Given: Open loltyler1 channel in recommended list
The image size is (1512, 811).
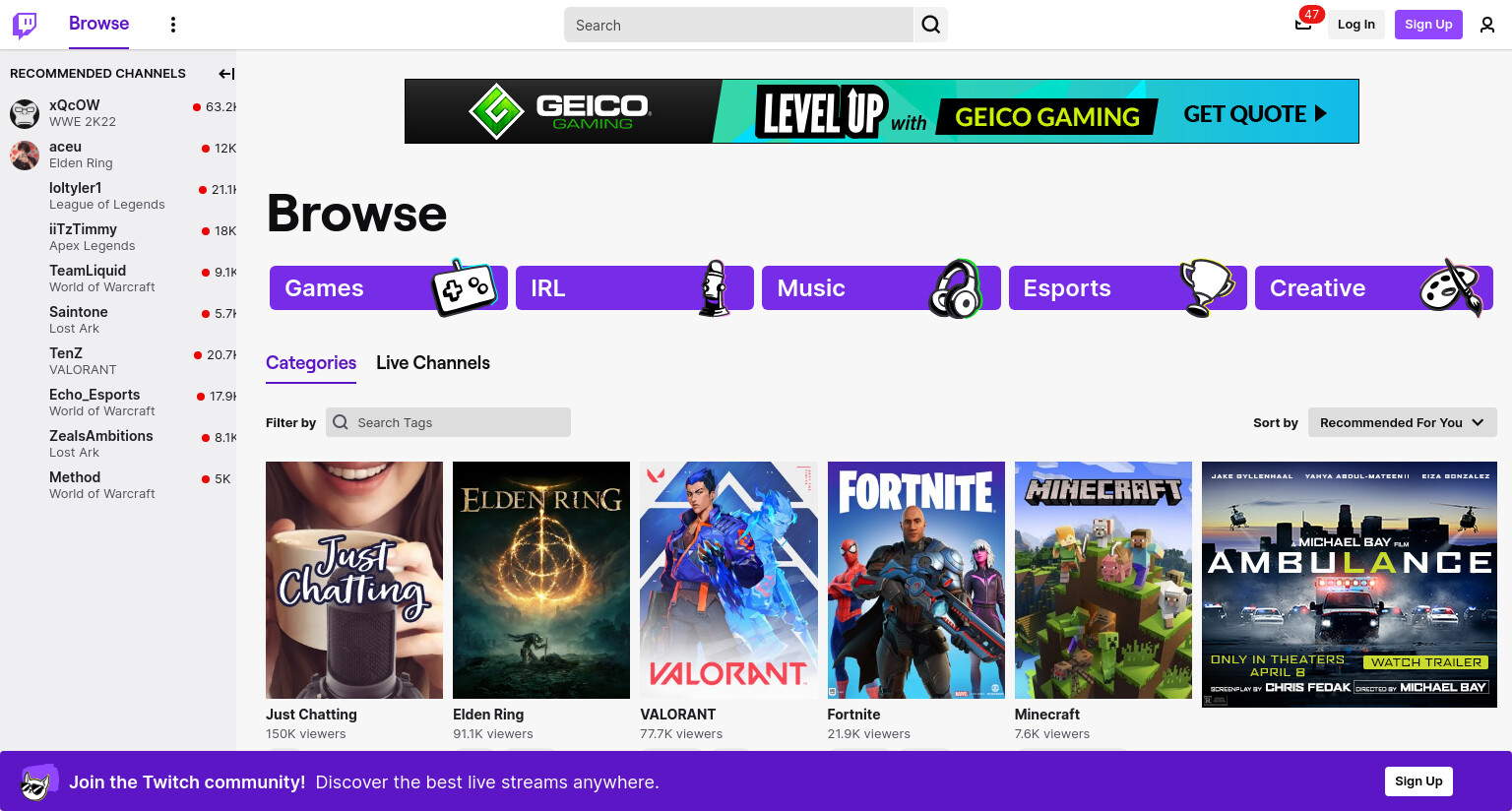Looking at the screenshot, I should [118, 196].
